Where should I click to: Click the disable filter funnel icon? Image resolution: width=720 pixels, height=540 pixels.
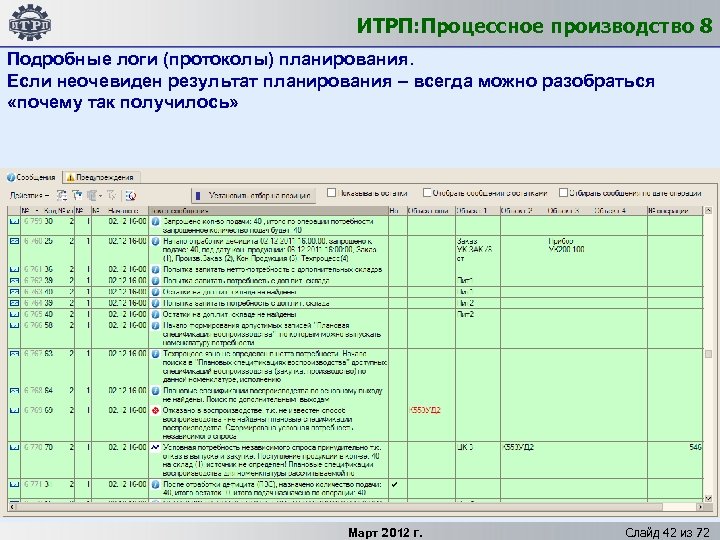tap(111, 196)
